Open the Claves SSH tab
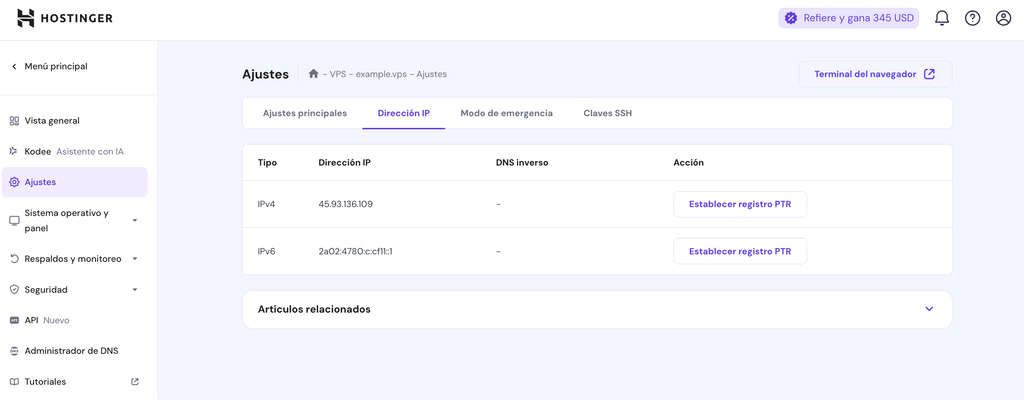The image size is (1024, 400). click(607, 113)
